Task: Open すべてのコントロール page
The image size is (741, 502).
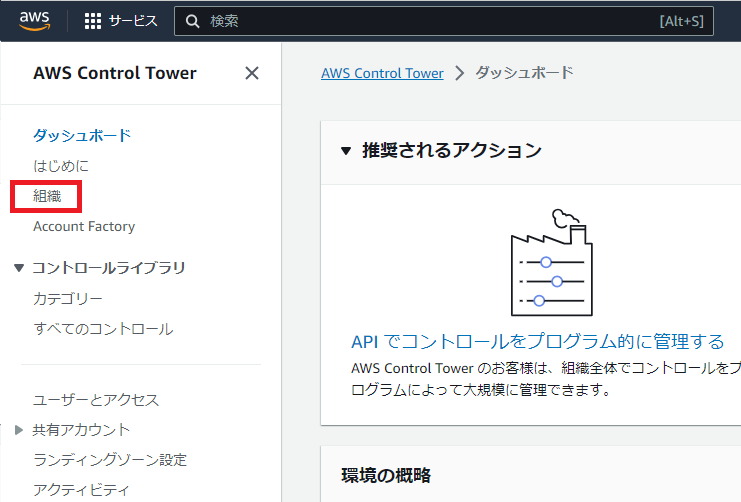Action: coord(103,329)
